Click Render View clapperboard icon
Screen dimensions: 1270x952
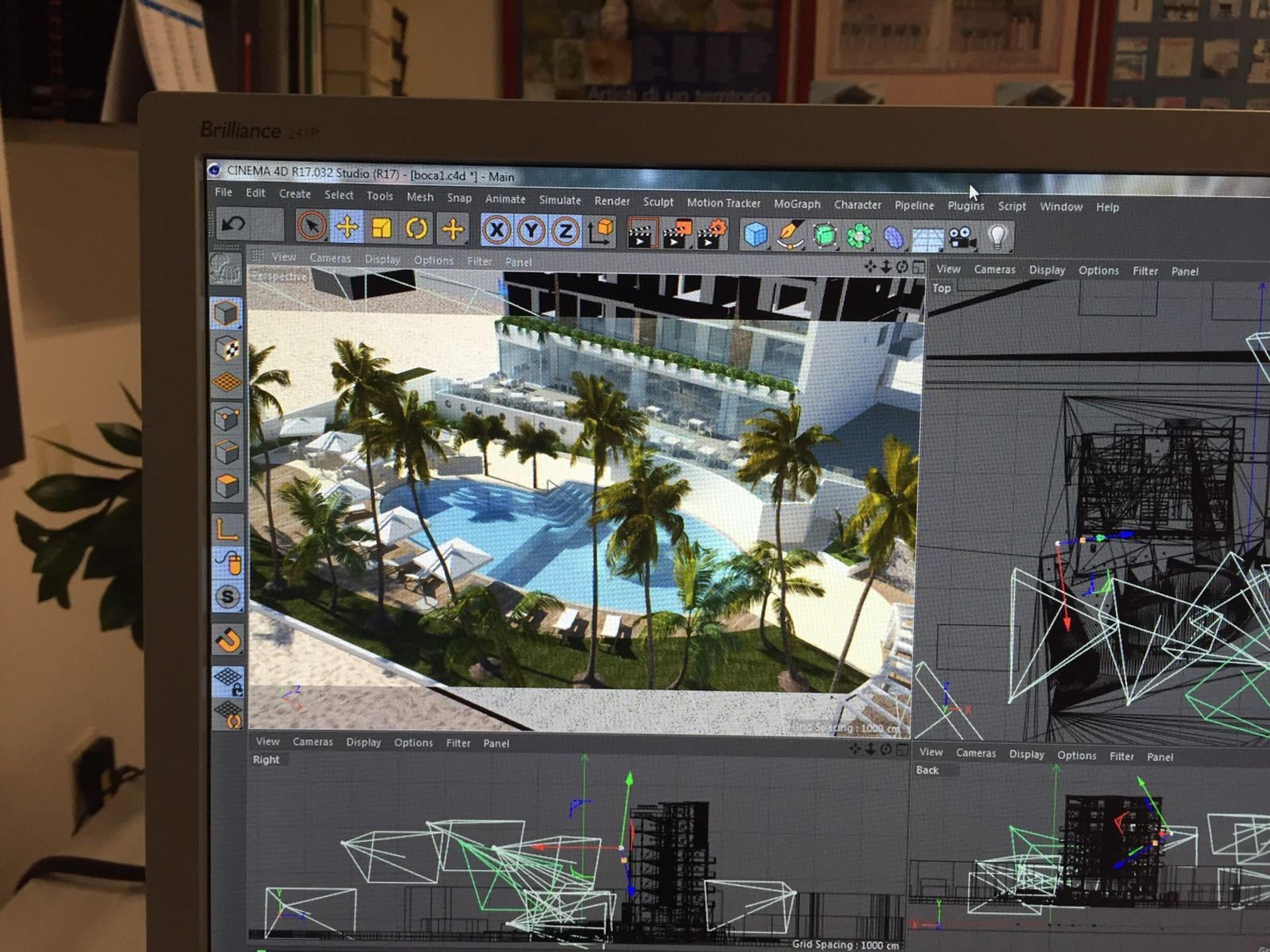point(642,232)
